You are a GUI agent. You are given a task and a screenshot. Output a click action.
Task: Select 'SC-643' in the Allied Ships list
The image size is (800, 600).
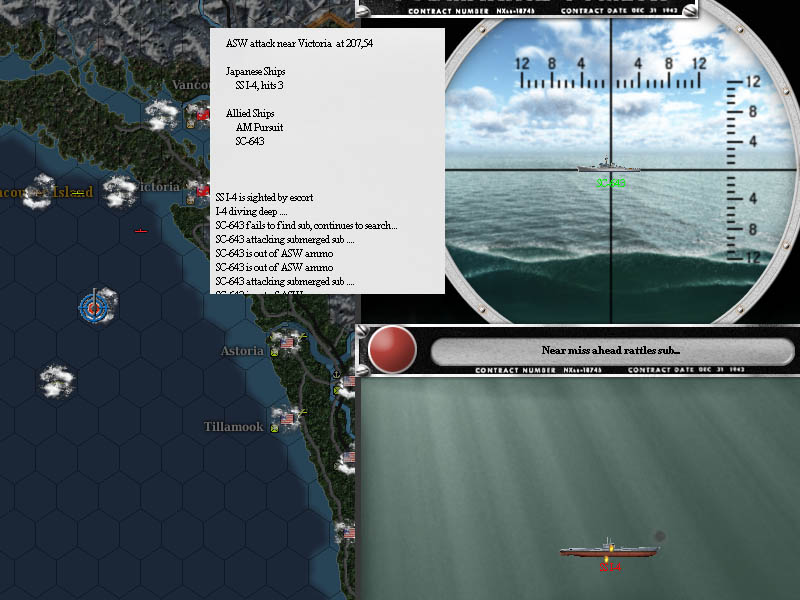point(250,141)
